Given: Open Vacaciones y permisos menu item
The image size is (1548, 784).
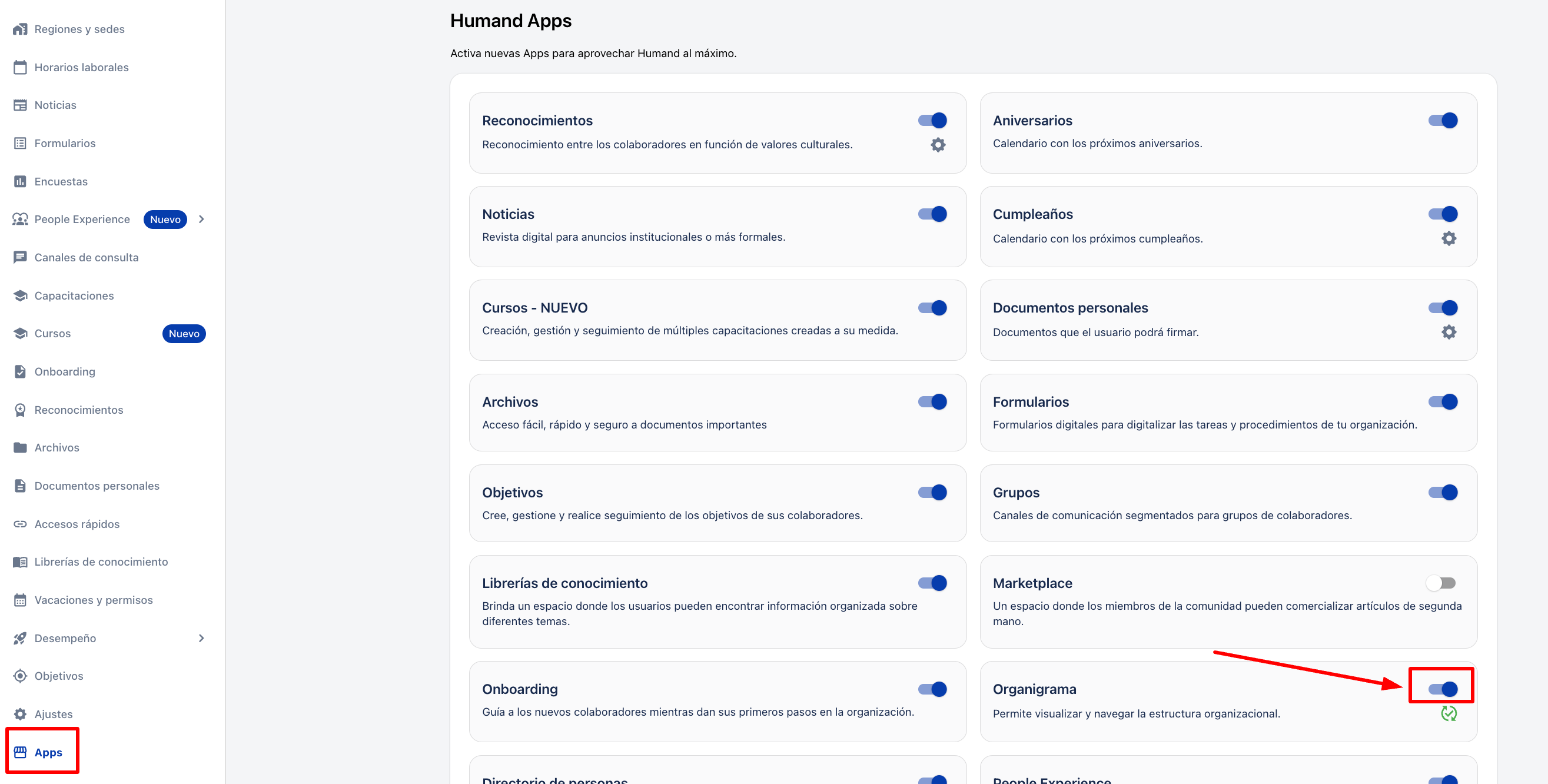Looking at the screenshot, I should click(x=93, y=600).
